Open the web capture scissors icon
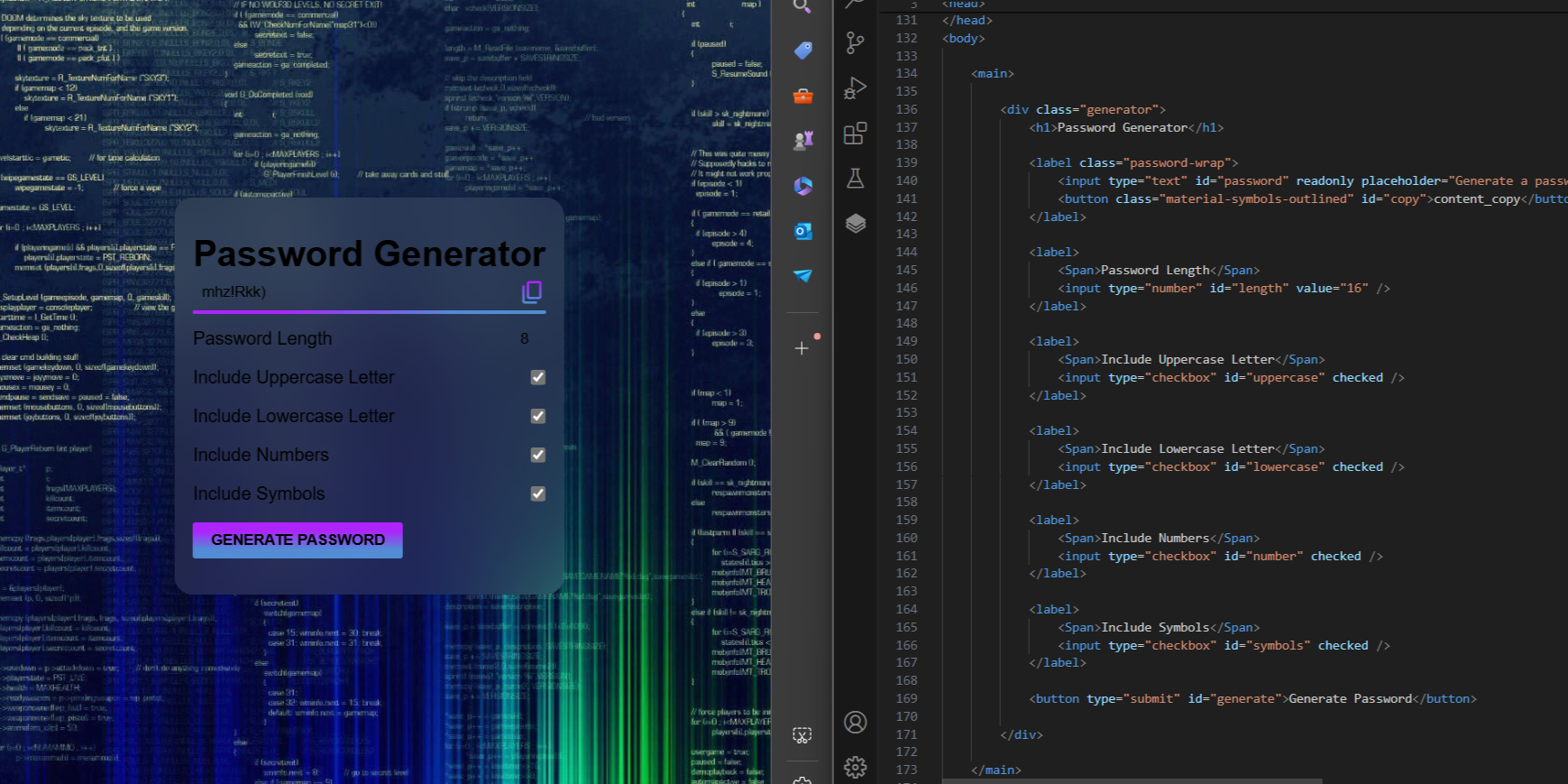Screen dimensions: 1568x784 802,735
